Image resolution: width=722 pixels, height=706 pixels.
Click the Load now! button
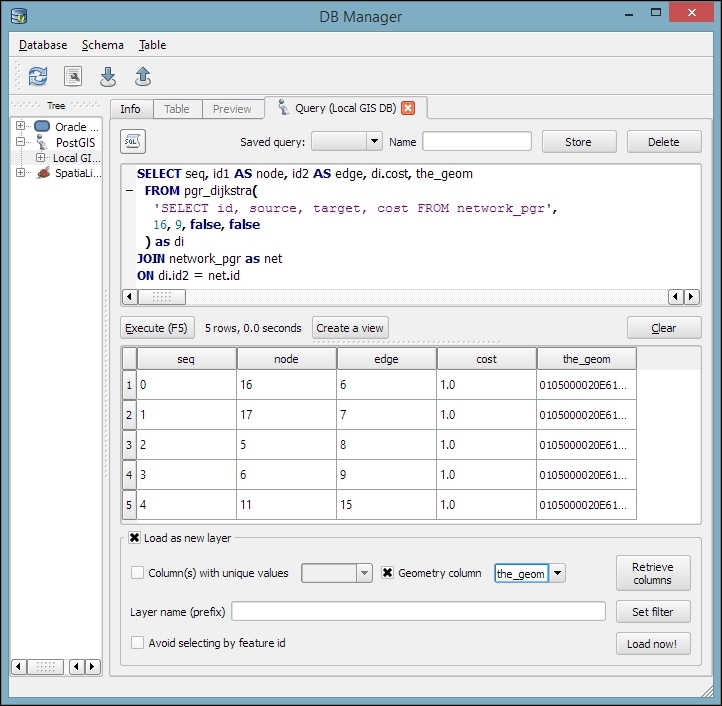click(652, 644)
